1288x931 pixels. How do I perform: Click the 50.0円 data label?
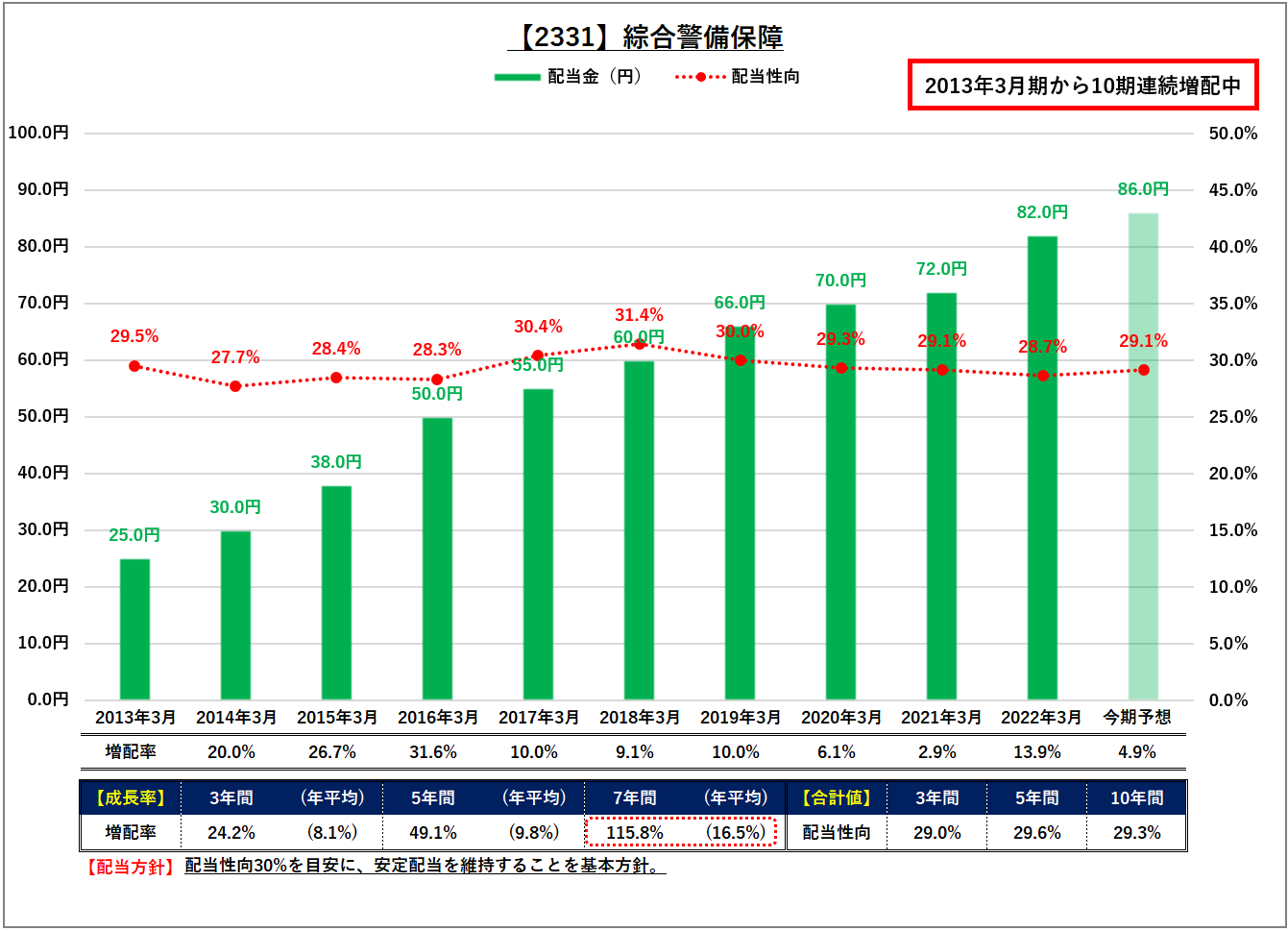437,394
